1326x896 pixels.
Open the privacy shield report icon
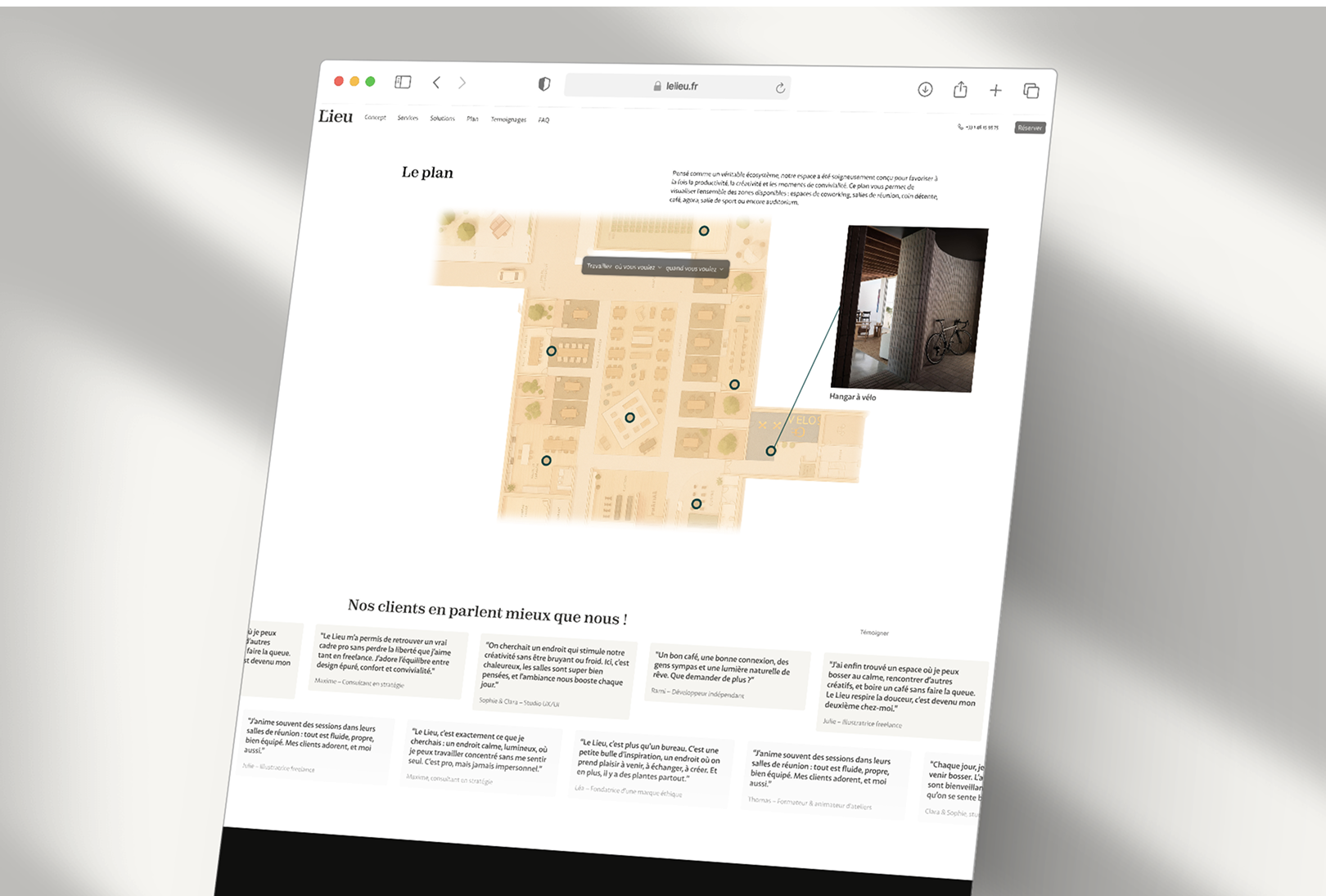tap(544, 84)
